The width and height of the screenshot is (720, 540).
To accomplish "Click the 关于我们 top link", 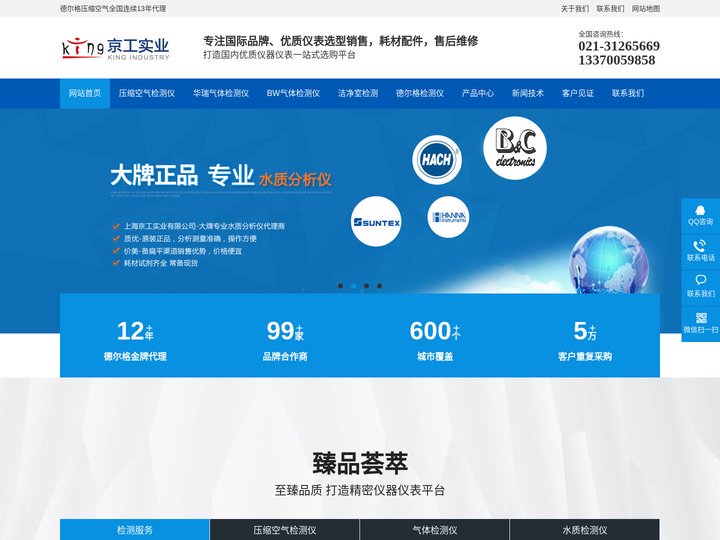I will 574,9.
